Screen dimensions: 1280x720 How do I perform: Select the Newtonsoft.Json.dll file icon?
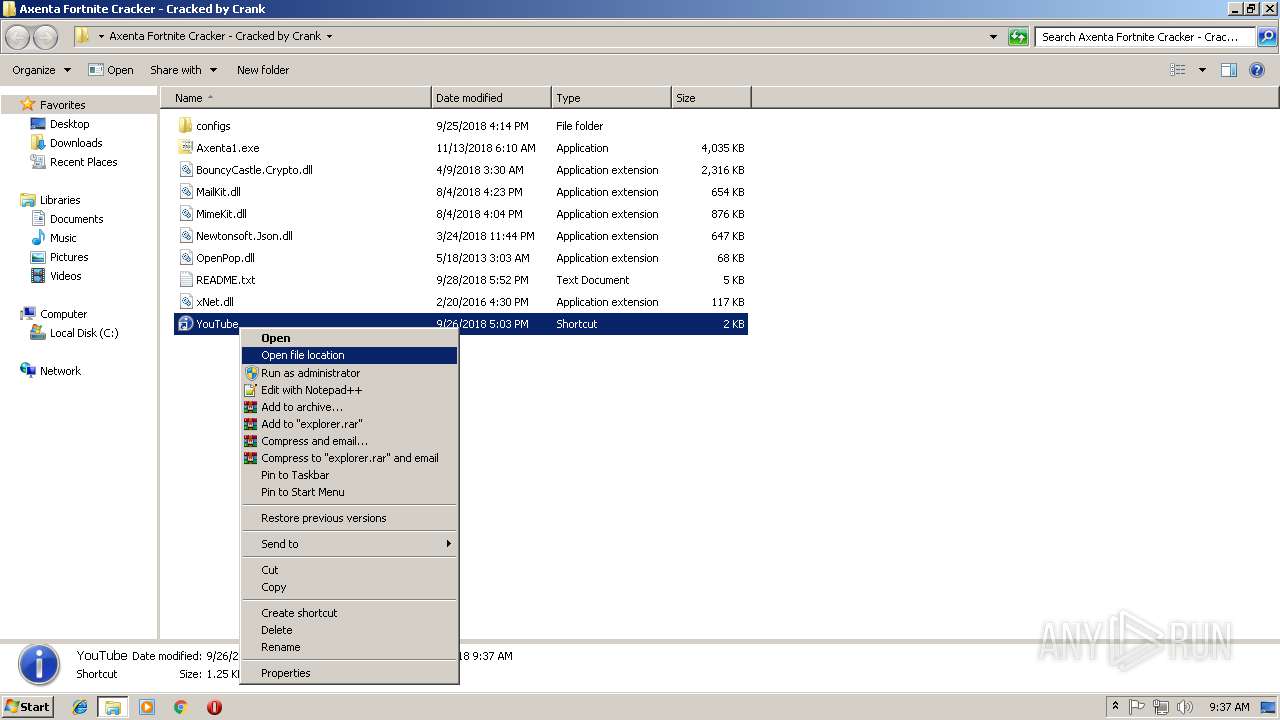click(185, 236)
